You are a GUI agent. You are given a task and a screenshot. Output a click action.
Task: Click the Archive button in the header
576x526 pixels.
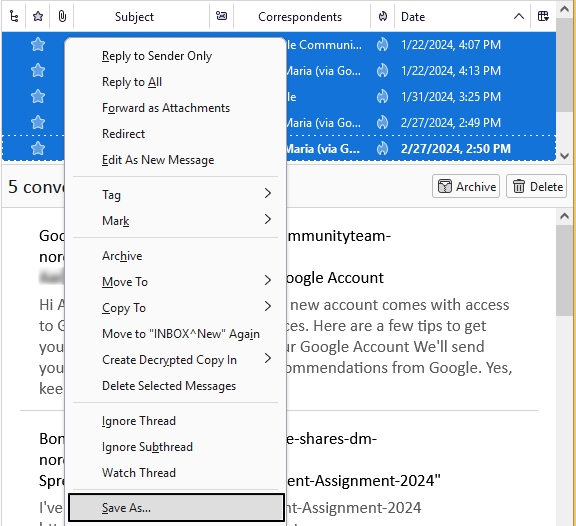[466, 186]
